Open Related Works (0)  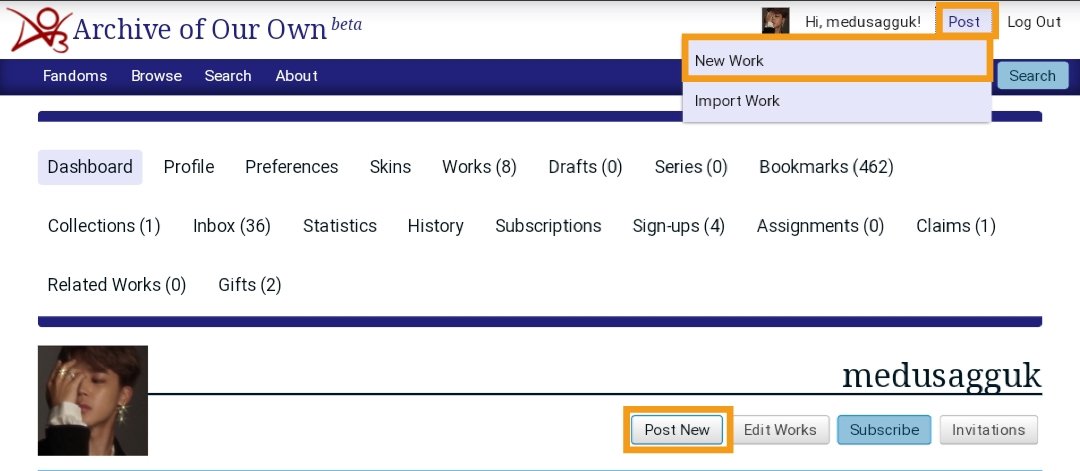117,285
